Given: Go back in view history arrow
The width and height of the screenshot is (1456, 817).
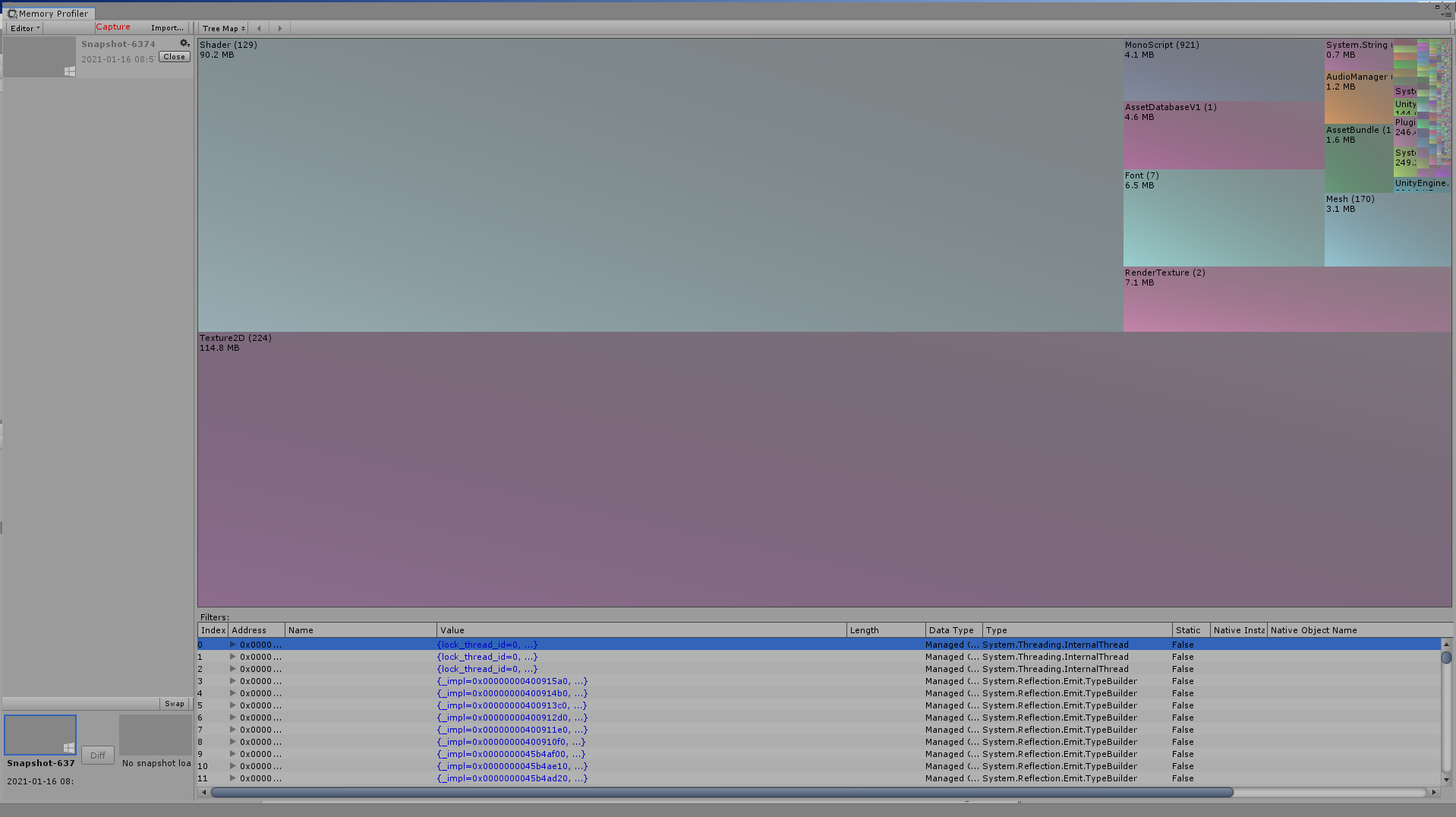Looking at the screenshot, I should point(259,28).
